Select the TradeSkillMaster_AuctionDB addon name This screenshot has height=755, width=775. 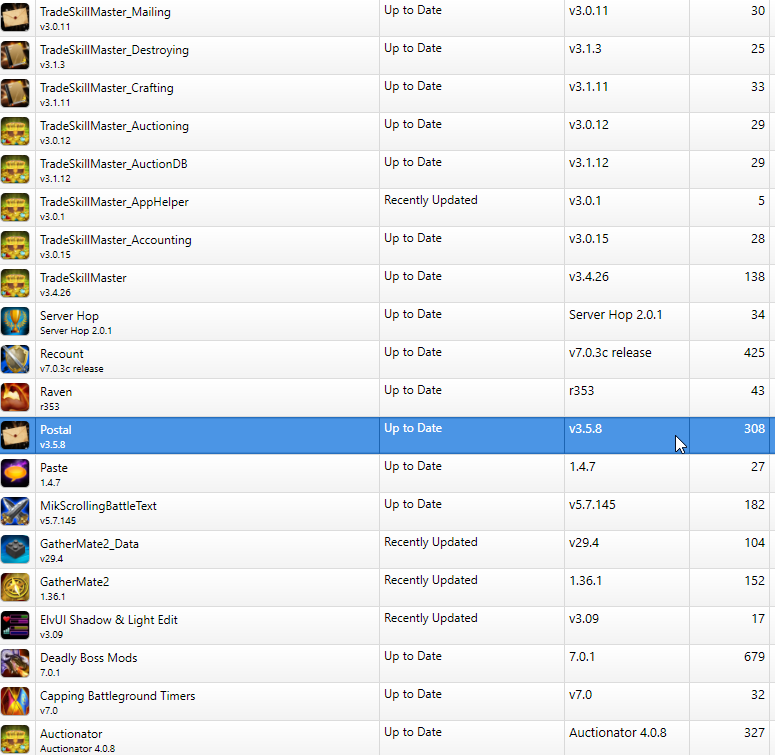tap(114, 164)
